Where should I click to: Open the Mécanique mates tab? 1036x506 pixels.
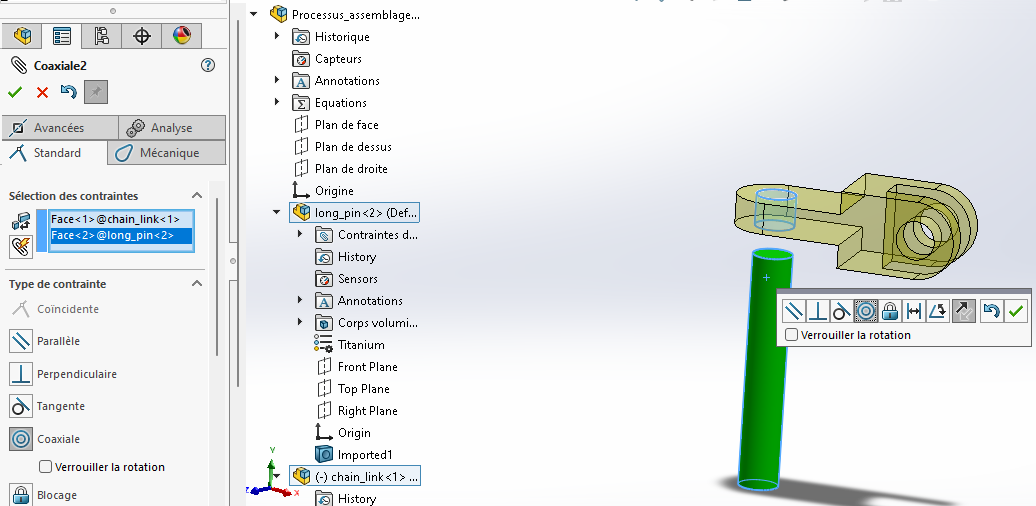[x=166, y=153]
